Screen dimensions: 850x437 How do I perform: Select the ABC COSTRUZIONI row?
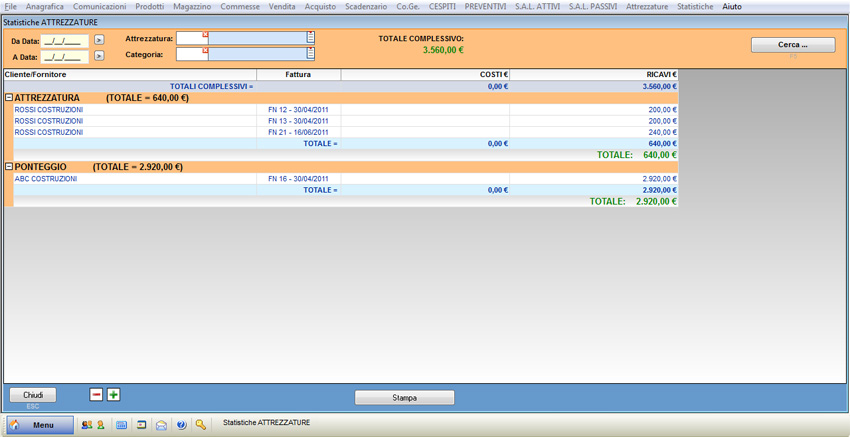46,179
